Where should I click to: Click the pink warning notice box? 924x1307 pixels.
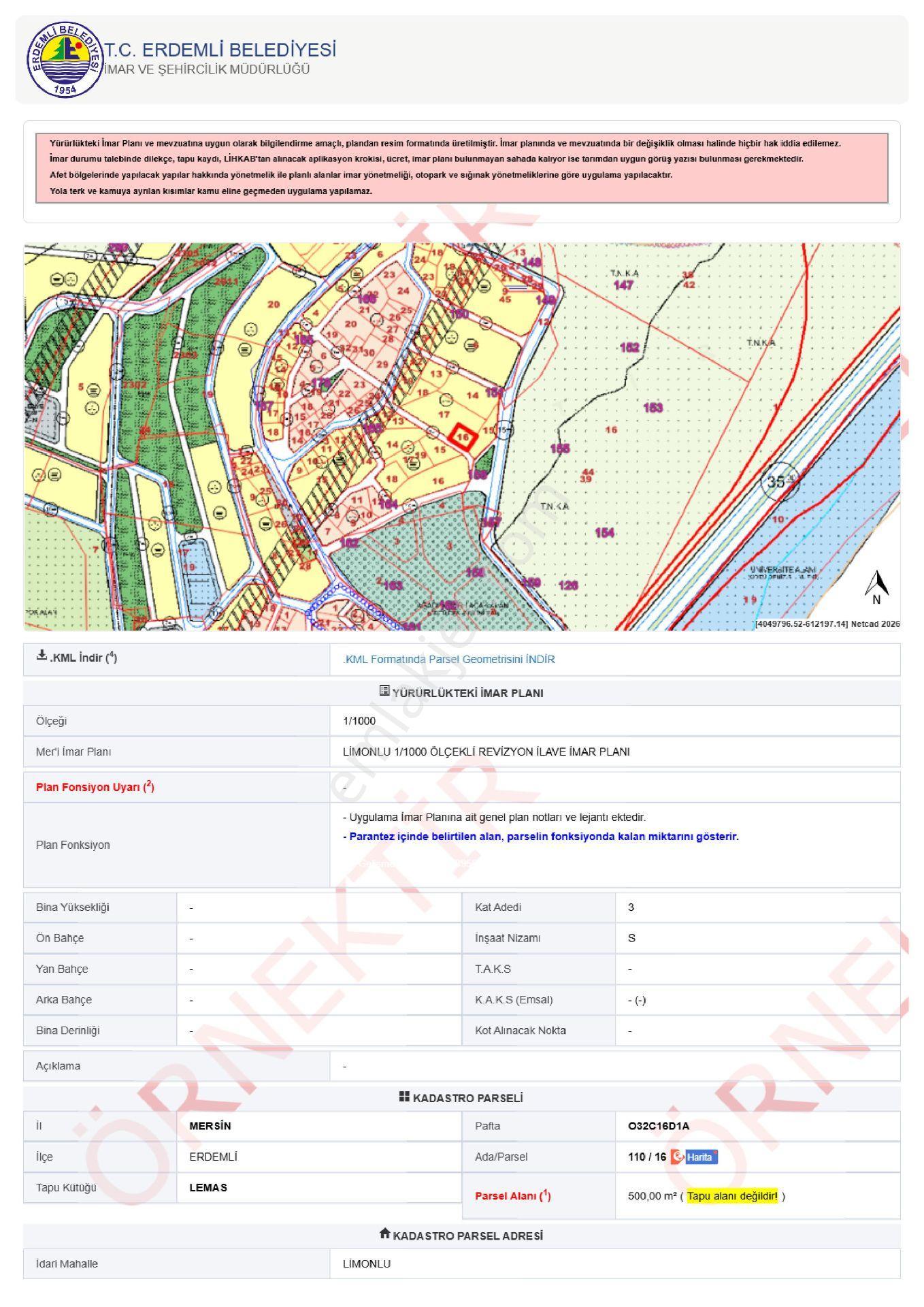click(462, 167)
